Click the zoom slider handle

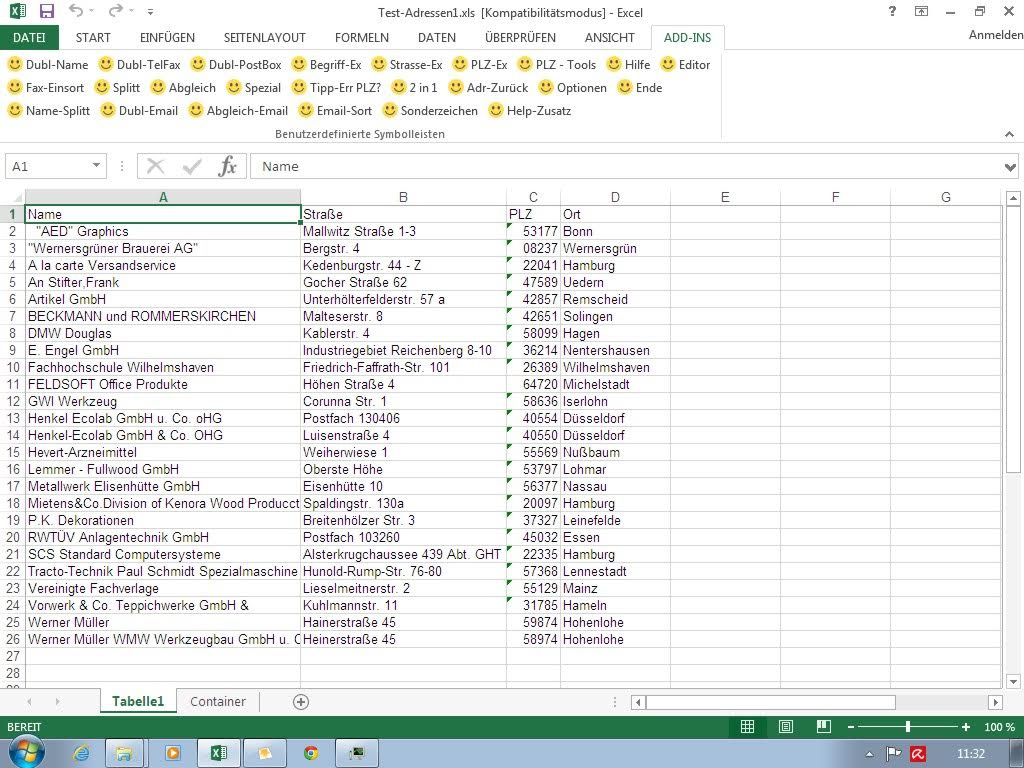point(908,727)
